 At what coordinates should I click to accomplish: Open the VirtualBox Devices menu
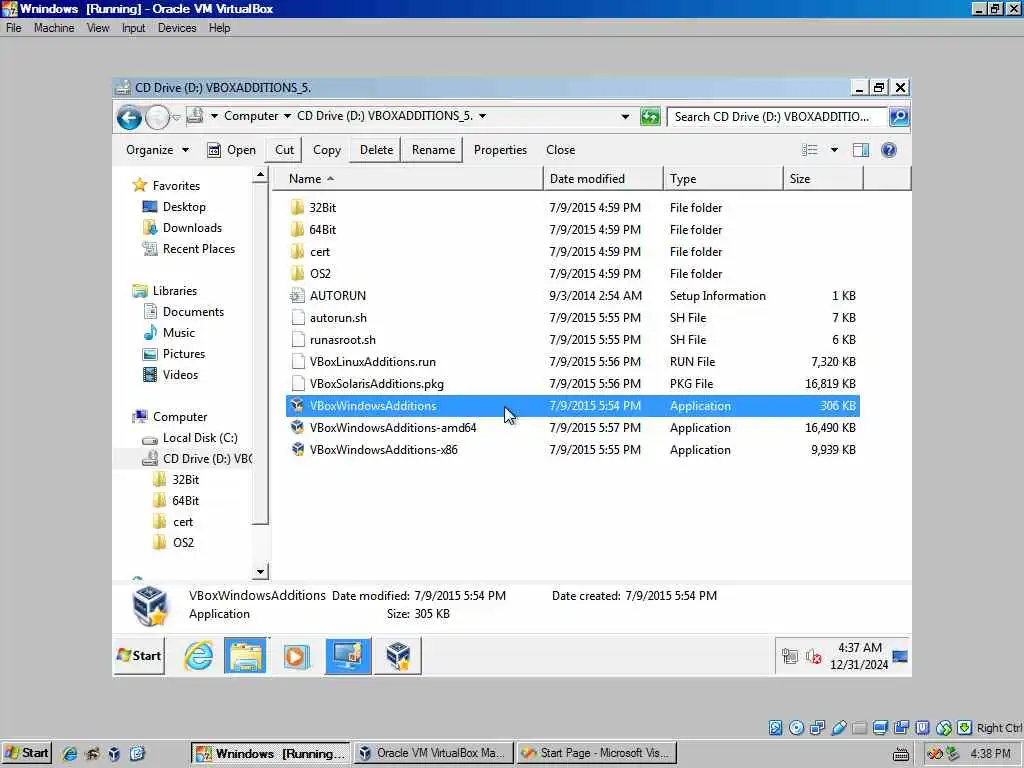(x=177, y=28)
